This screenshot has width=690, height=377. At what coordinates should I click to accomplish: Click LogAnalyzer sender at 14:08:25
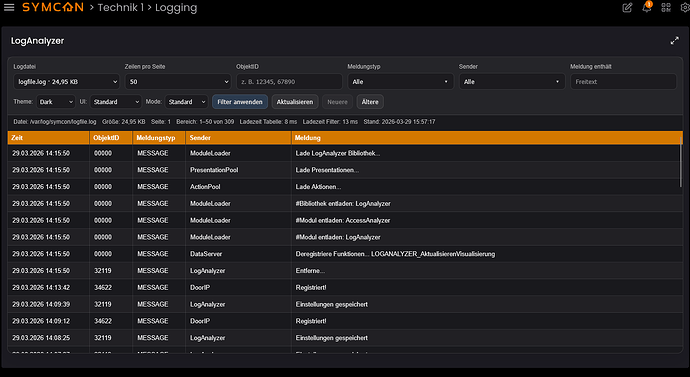(x=207, y=338)
